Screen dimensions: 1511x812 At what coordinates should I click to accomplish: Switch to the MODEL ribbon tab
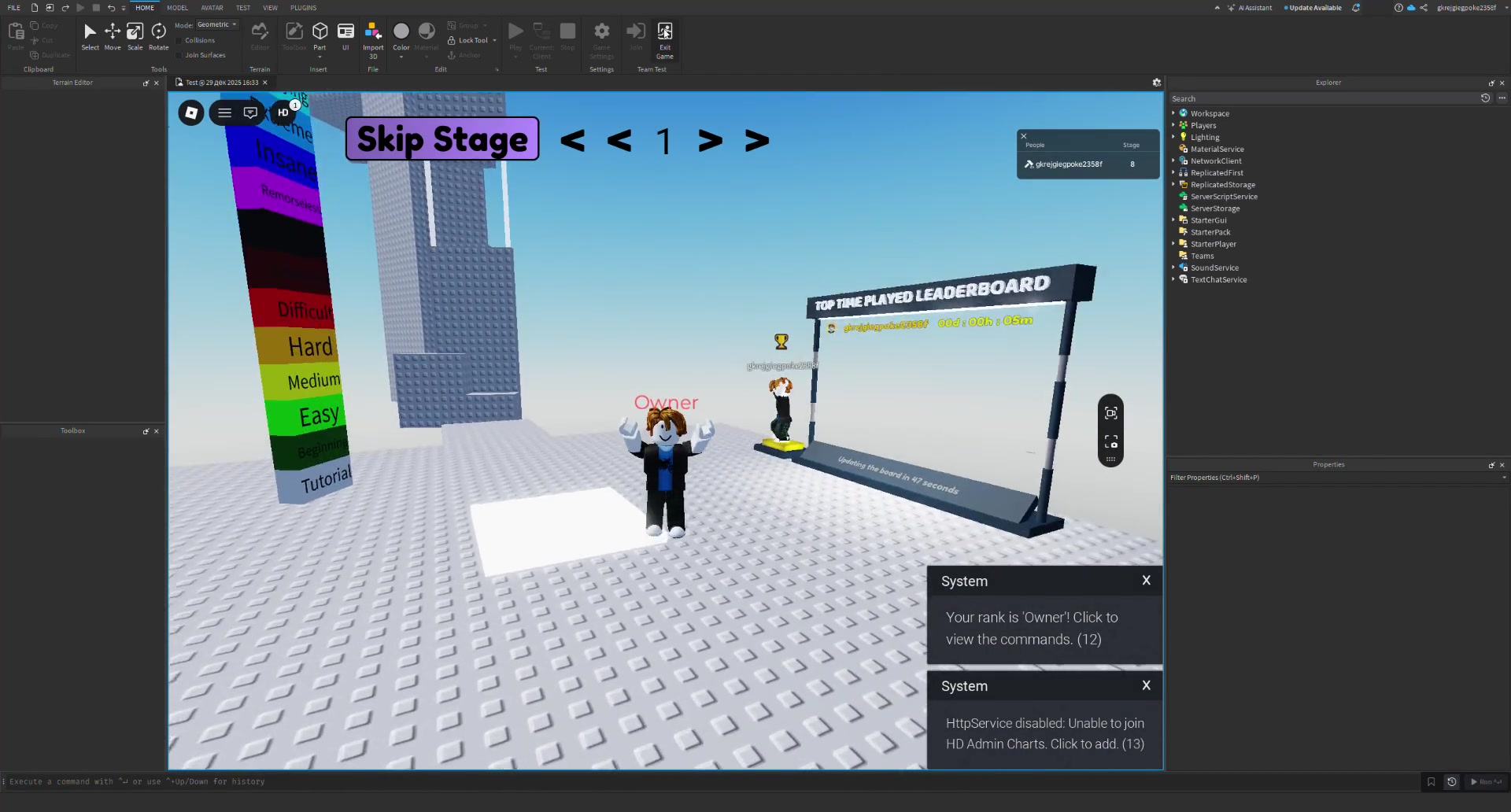[x=177, y=8]
